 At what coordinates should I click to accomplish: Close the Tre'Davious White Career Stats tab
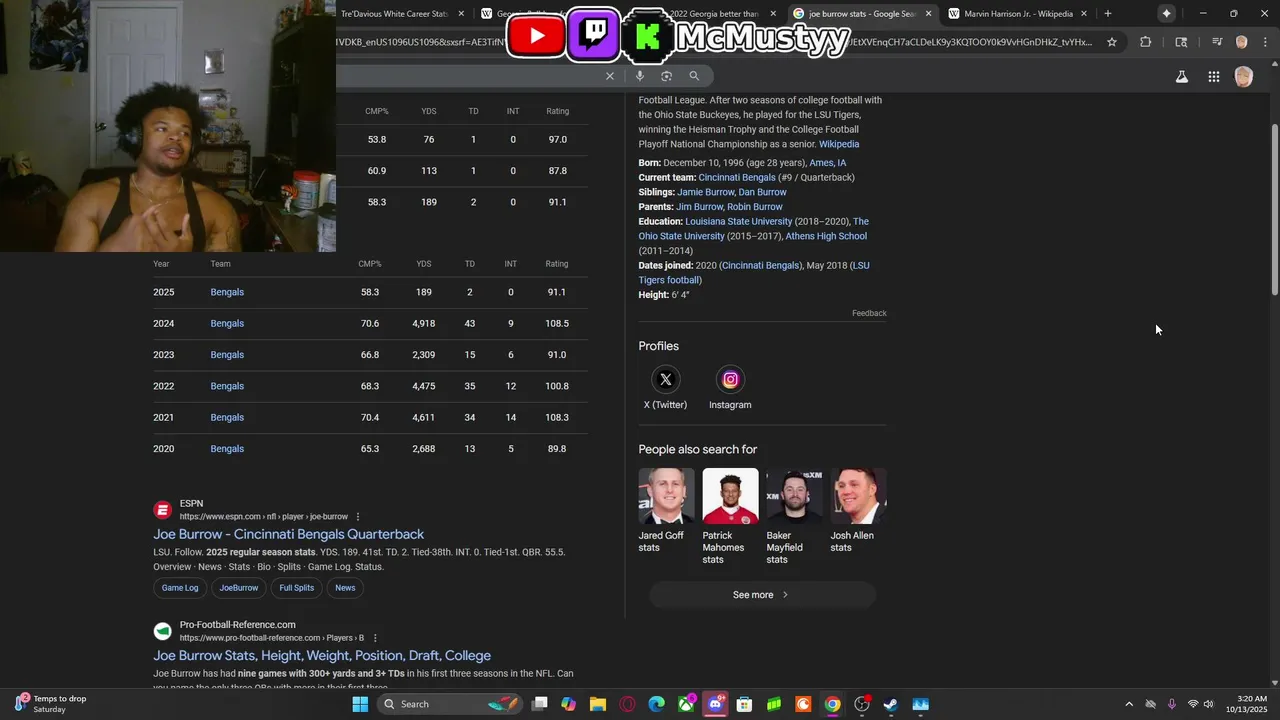pos(461,14)
